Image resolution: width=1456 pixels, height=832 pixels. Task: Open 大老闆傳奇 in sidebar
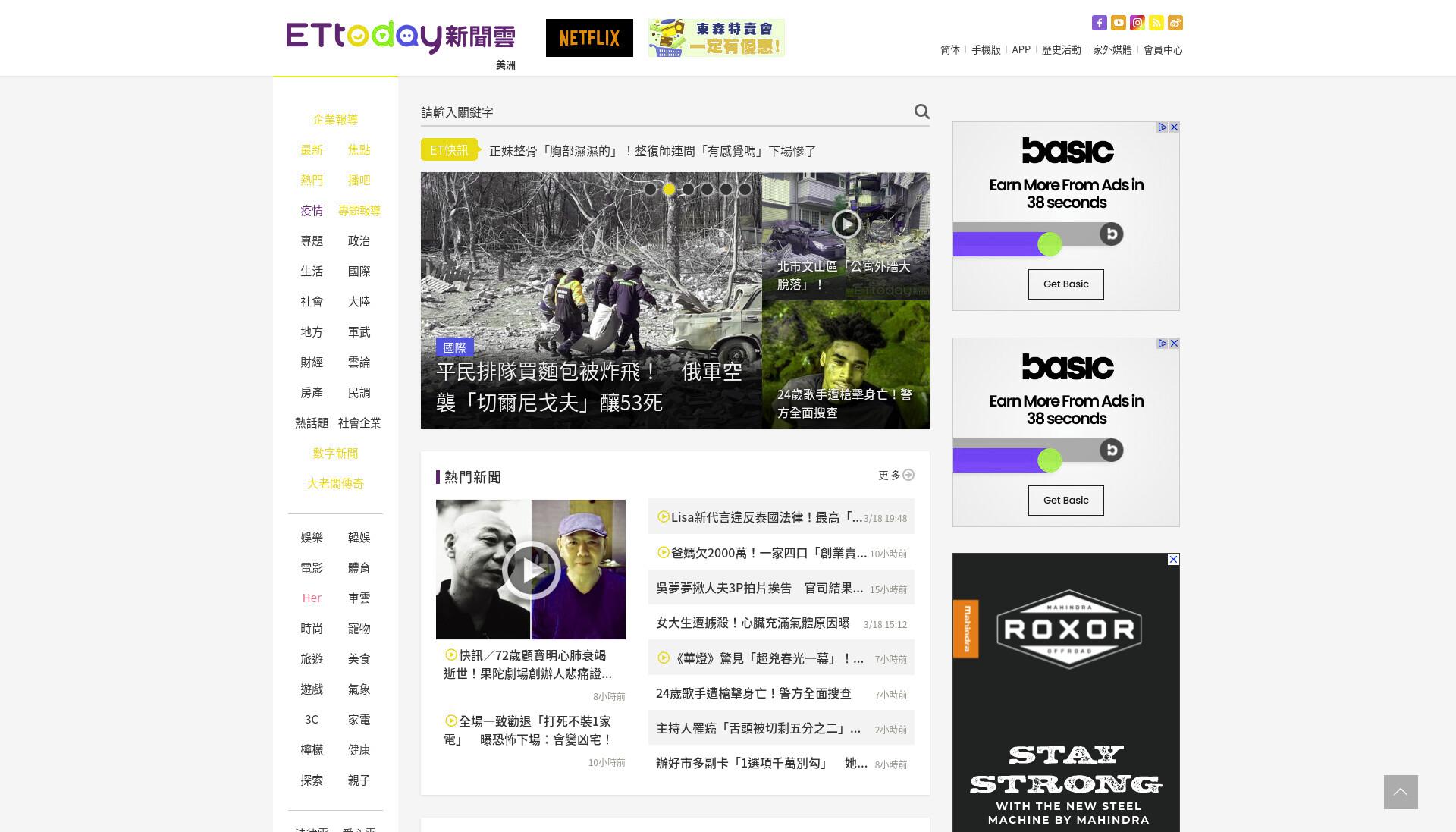click(335, 484)
